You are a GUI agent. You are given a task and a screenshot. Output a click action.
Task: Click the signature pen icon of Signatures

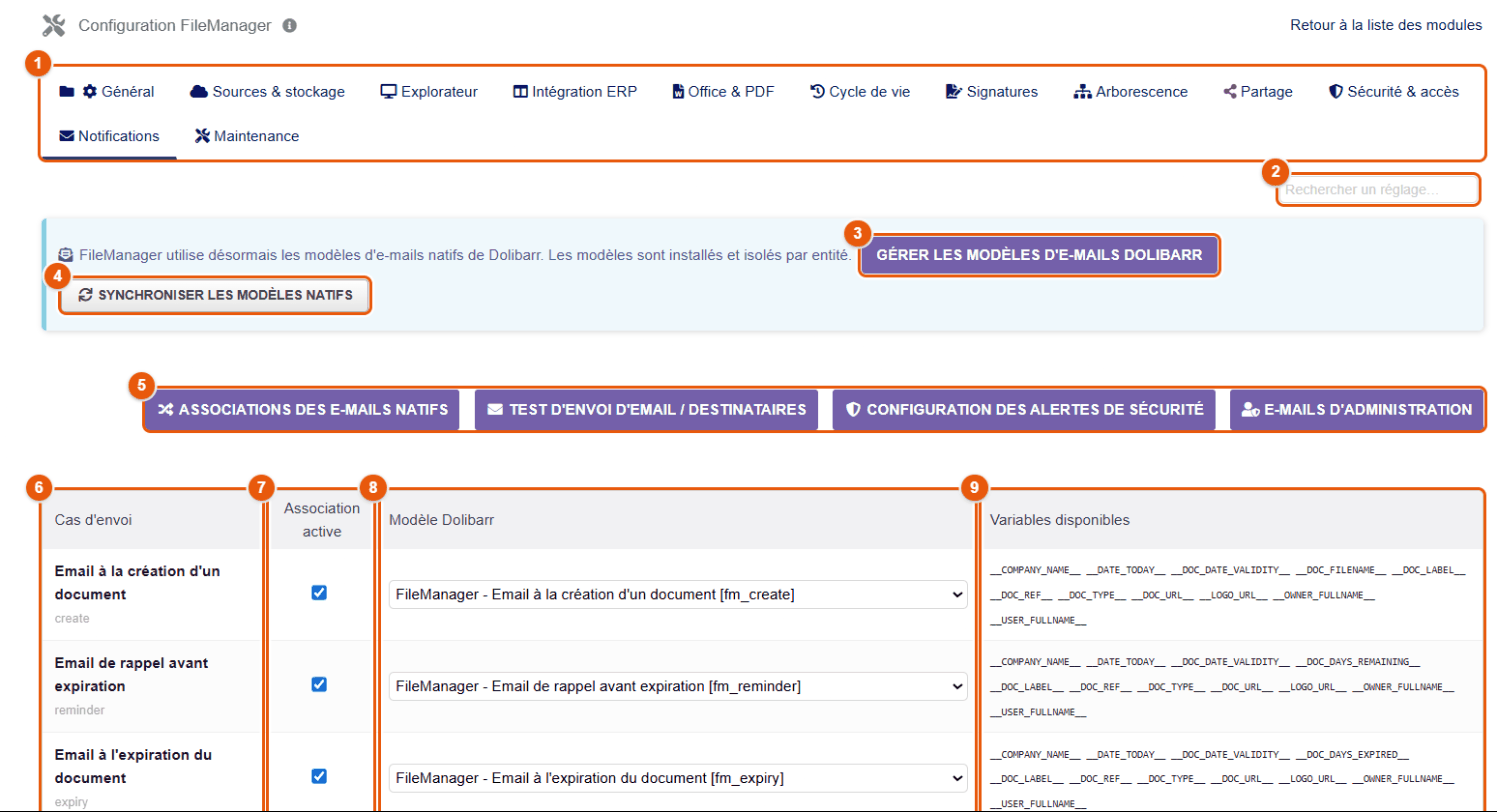coord(954,92)
